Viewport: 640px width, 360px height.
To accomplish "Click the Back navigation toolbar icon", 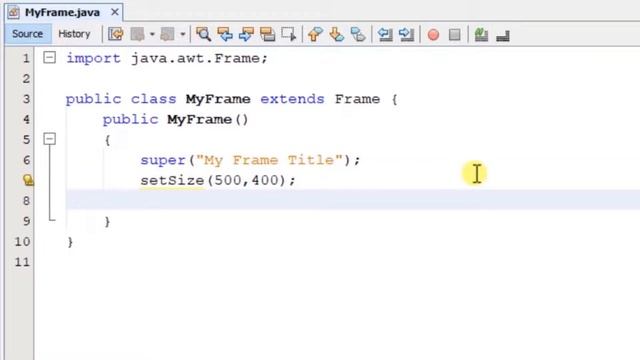I will pyautogui.click(x=138, y=34).
